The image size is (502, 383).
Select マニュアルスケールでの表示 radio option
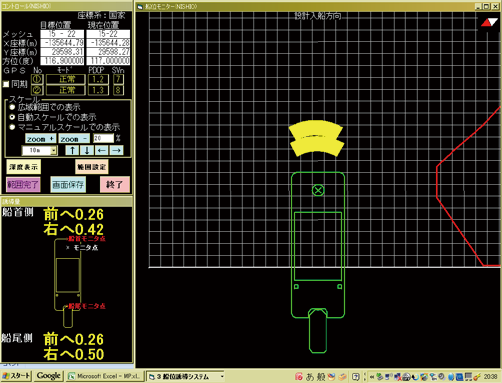(12, 127)
